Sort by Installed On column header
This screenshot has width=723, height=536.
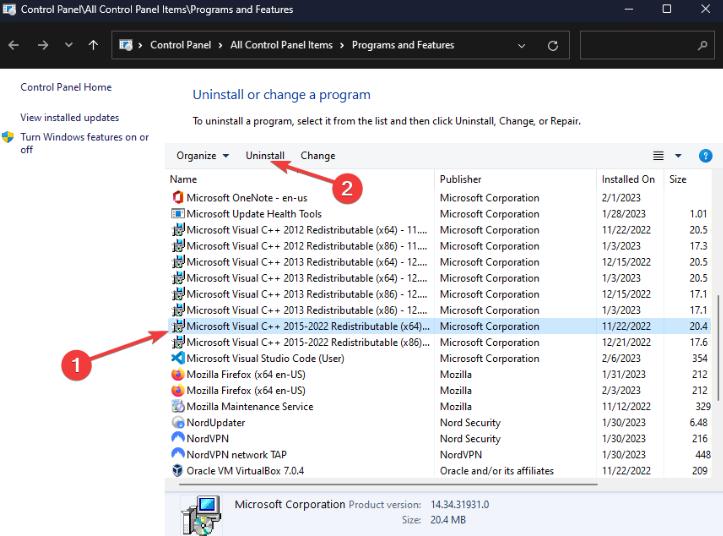tap(628, 179)
